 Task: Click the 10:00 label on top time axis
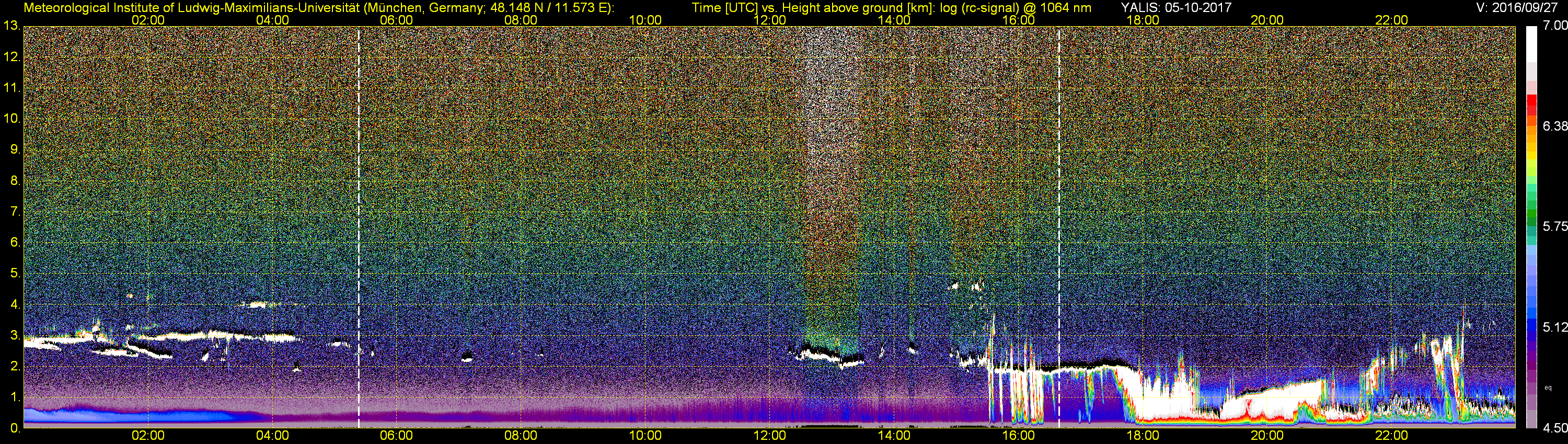645,20
